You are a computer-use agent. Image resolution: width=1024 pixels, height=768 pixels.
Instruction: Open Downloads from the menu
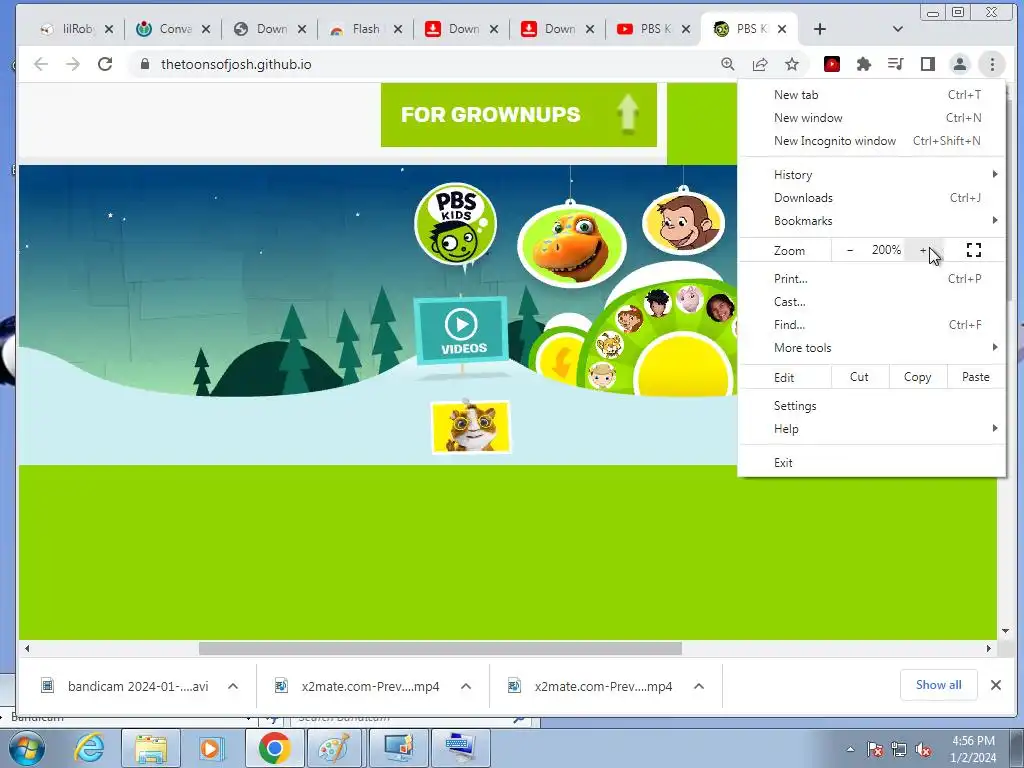(872, 197)
